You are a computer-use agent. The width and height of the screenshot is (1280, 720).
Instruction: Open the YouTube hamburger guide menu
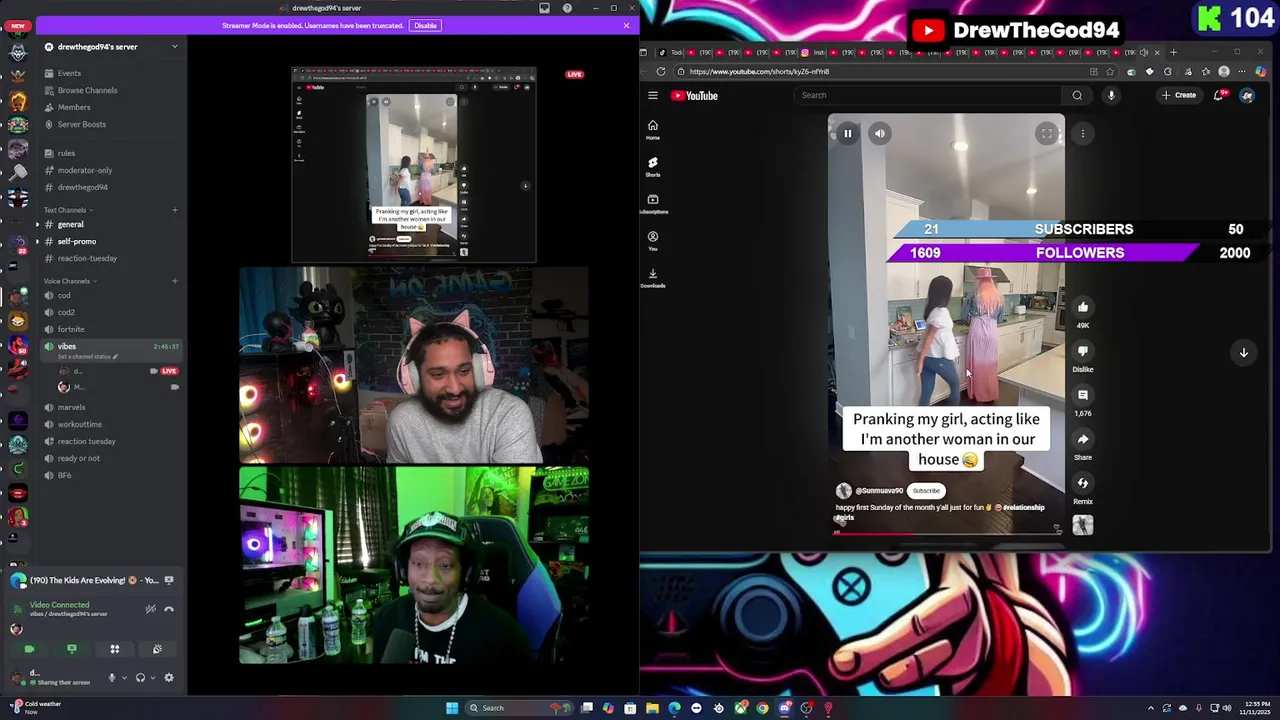[653, 96]
